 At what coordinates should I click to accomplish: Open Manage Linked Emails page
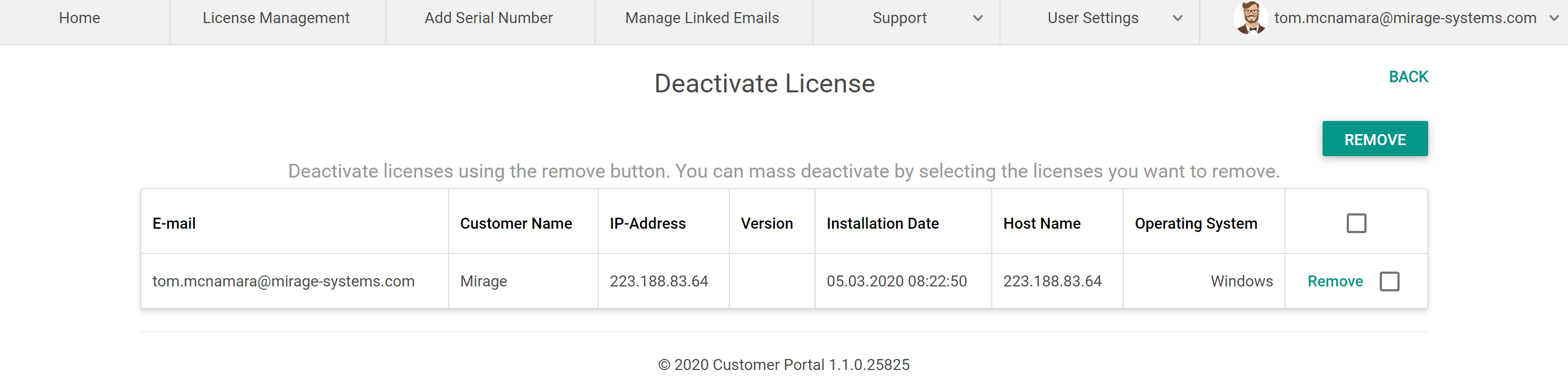tap(702, 18)
